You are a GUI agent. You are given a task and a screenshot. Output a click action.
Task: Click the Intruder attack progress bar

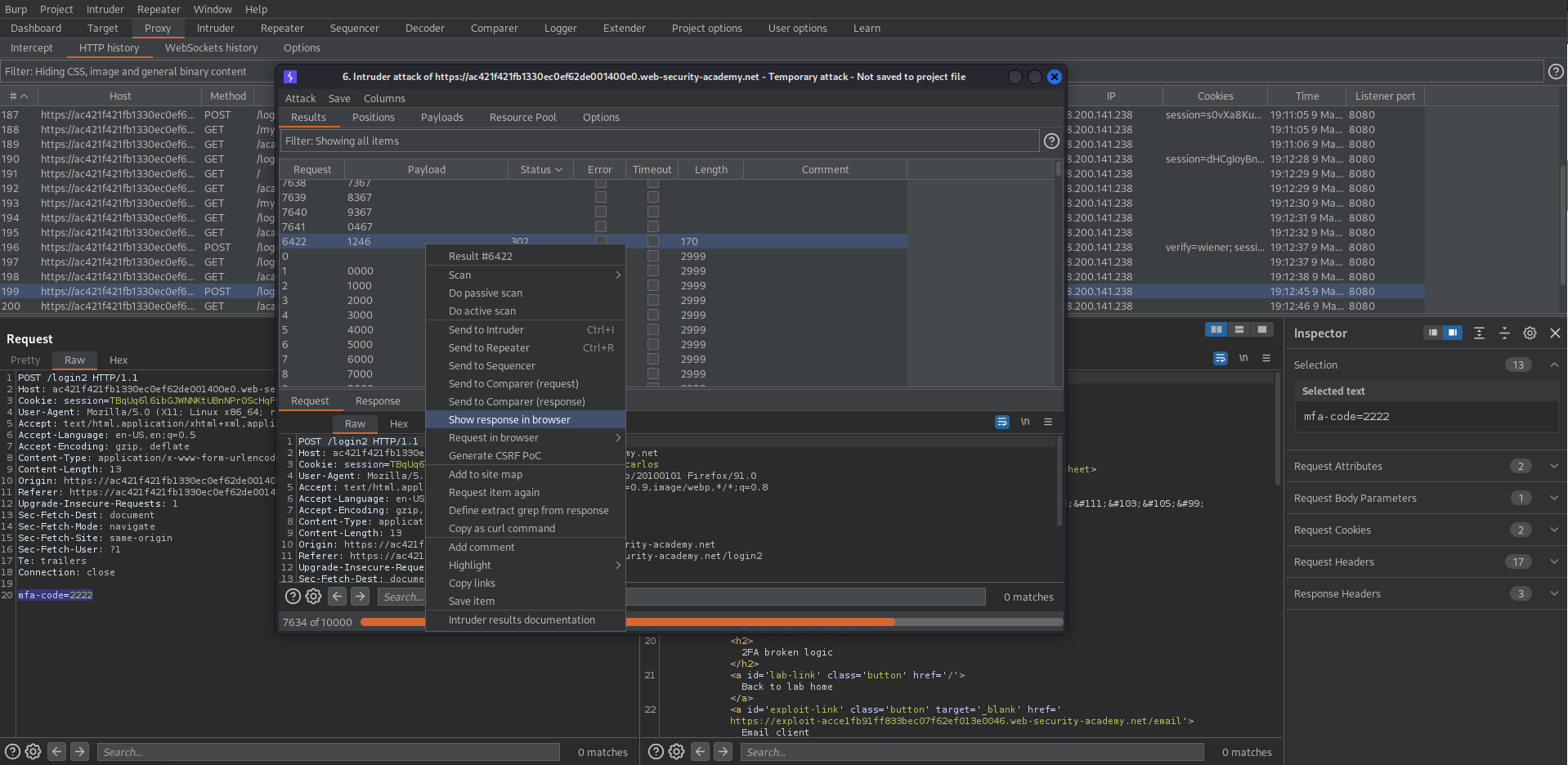pyautogui.click(x=711, y=622)
